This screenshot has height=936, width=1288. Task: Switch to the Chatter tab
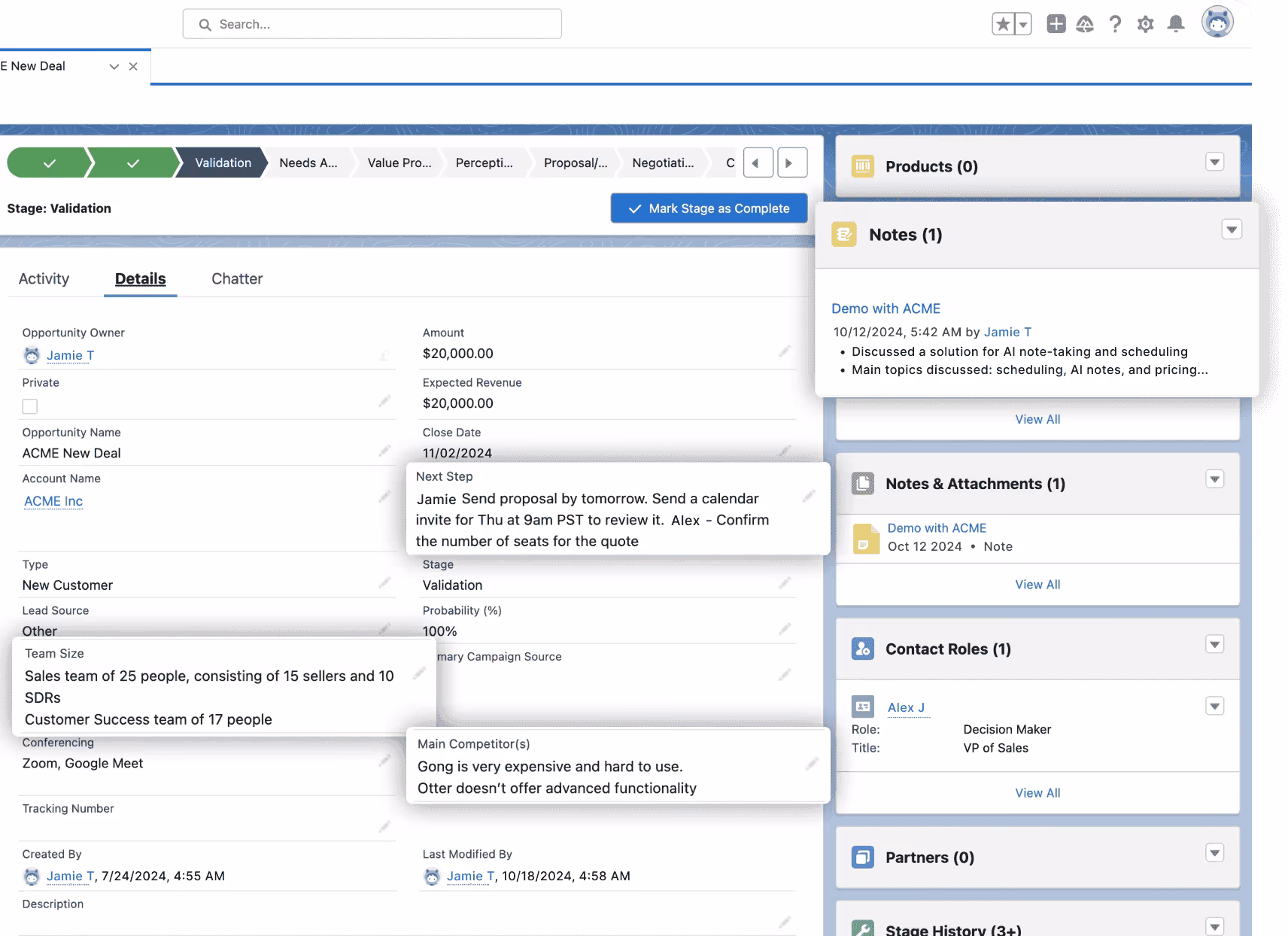(x=237, y=278)
